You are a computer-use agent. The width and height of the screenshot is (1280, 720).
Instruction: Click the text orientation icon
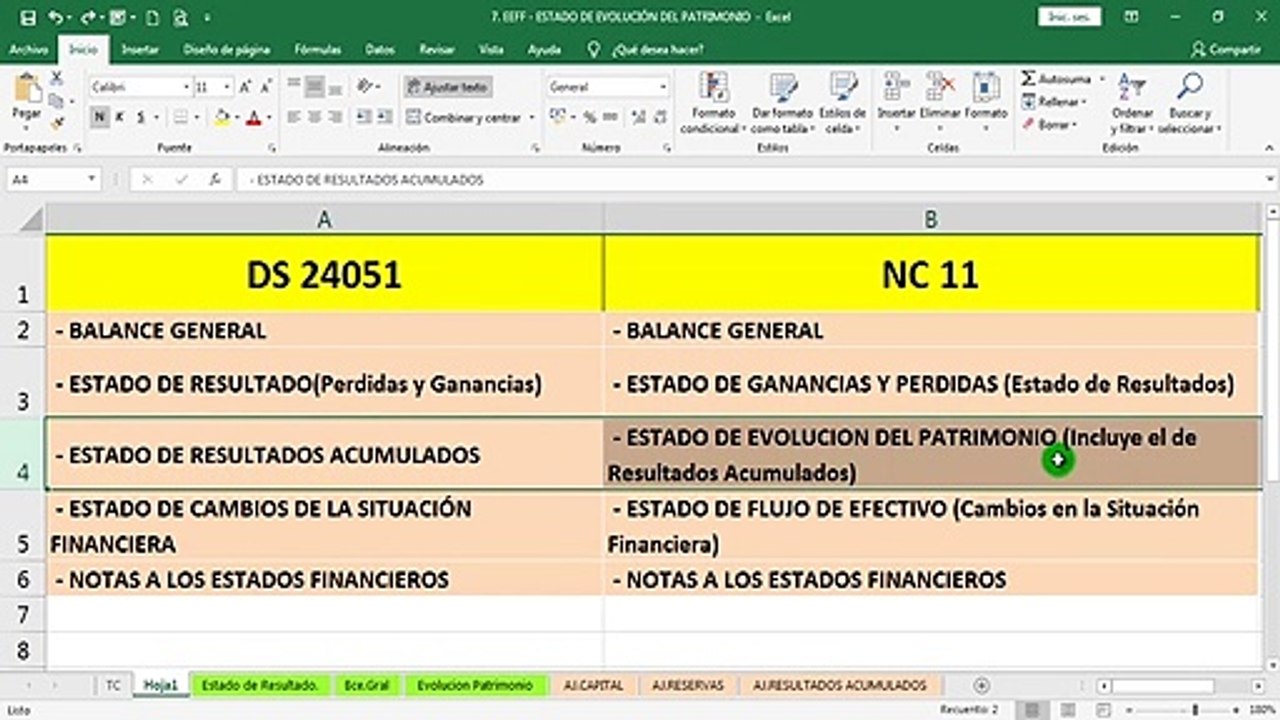click(x=365, y=87)
